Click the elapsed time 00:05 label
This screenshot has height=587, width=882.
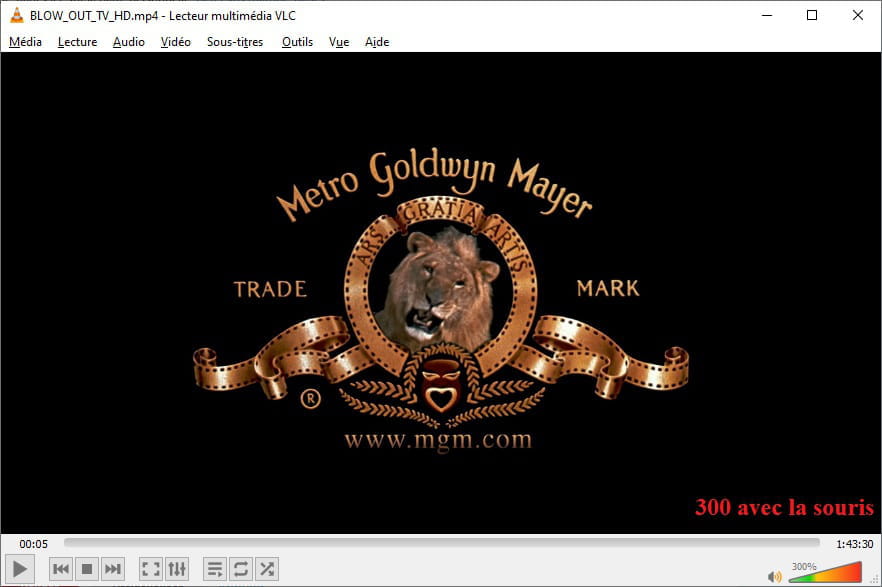(34, 544)
